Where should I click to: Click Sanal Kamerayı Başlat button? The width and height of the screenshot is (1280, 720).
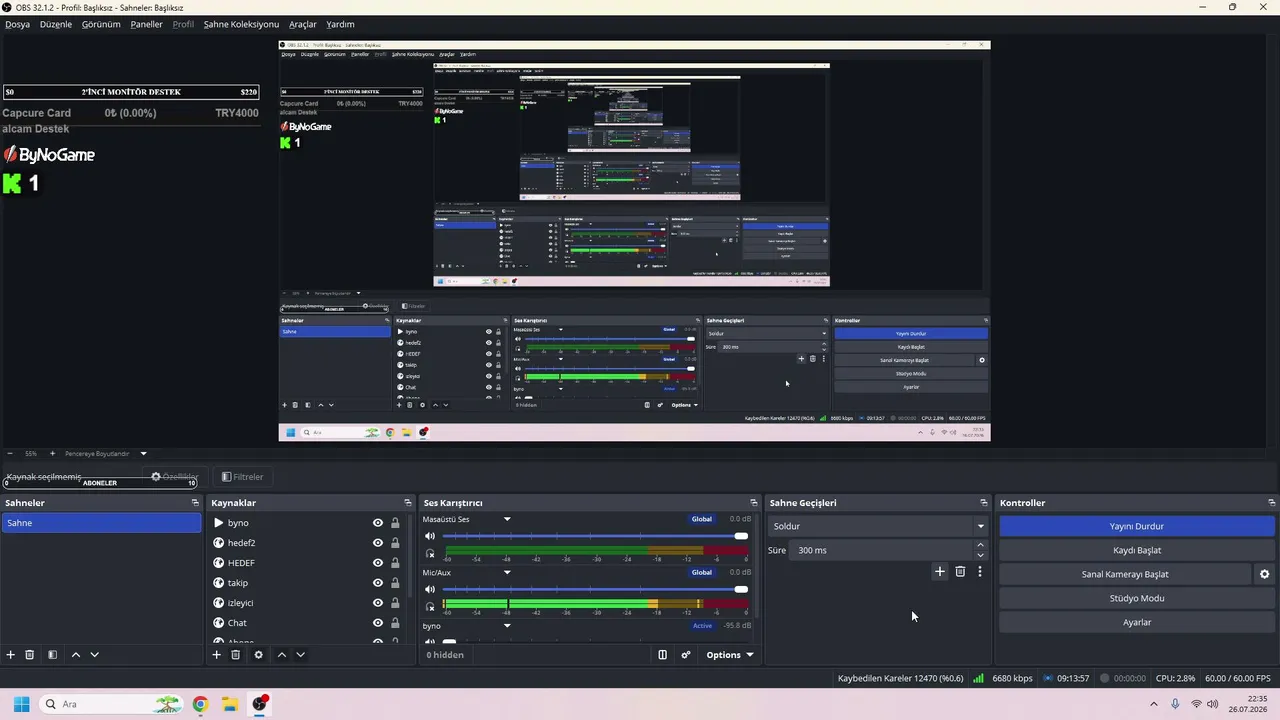pos(1125,574)
